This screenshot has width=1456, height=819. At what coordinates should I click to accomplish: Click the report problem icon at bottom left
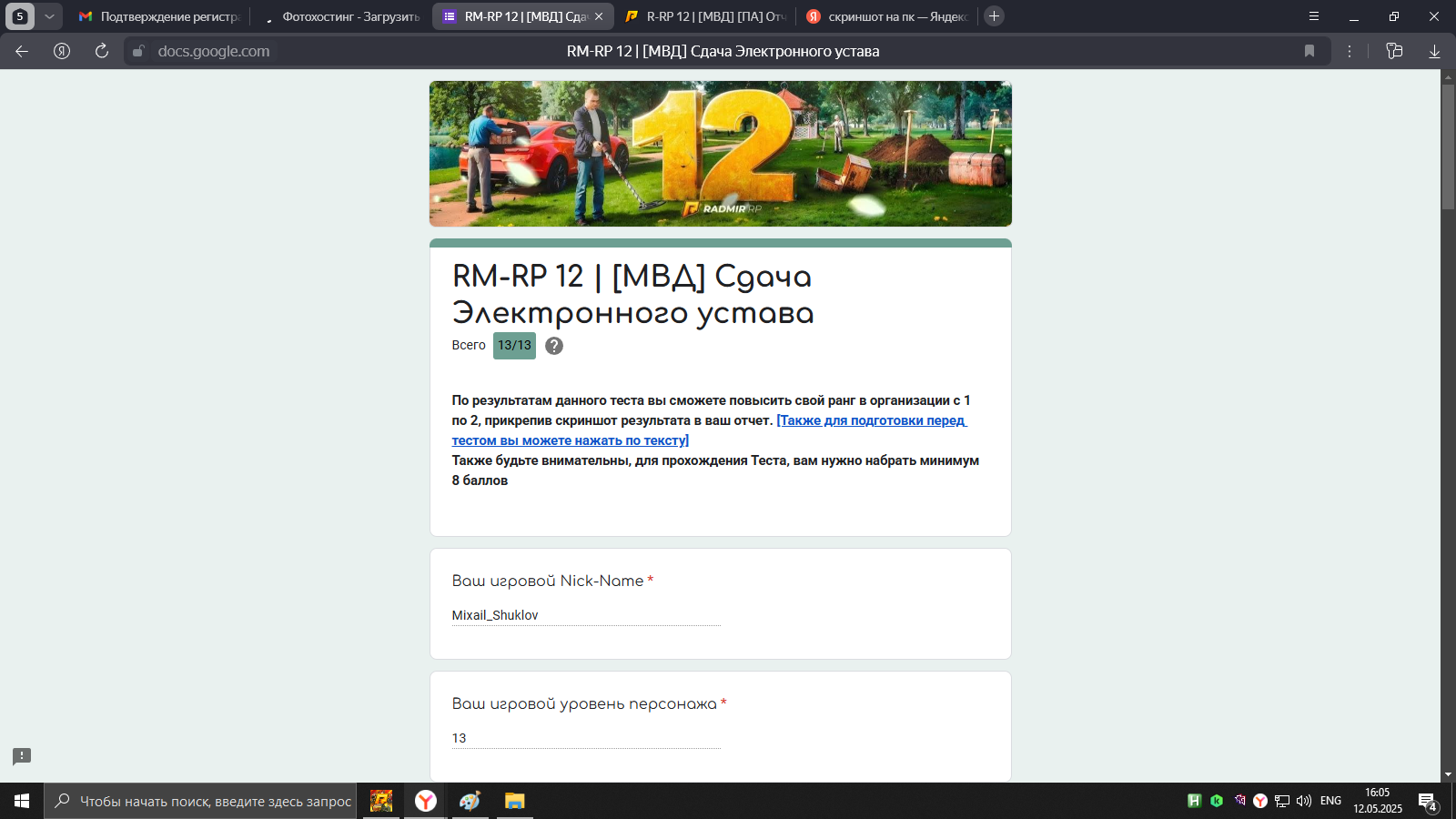click(x=22, y=756)
